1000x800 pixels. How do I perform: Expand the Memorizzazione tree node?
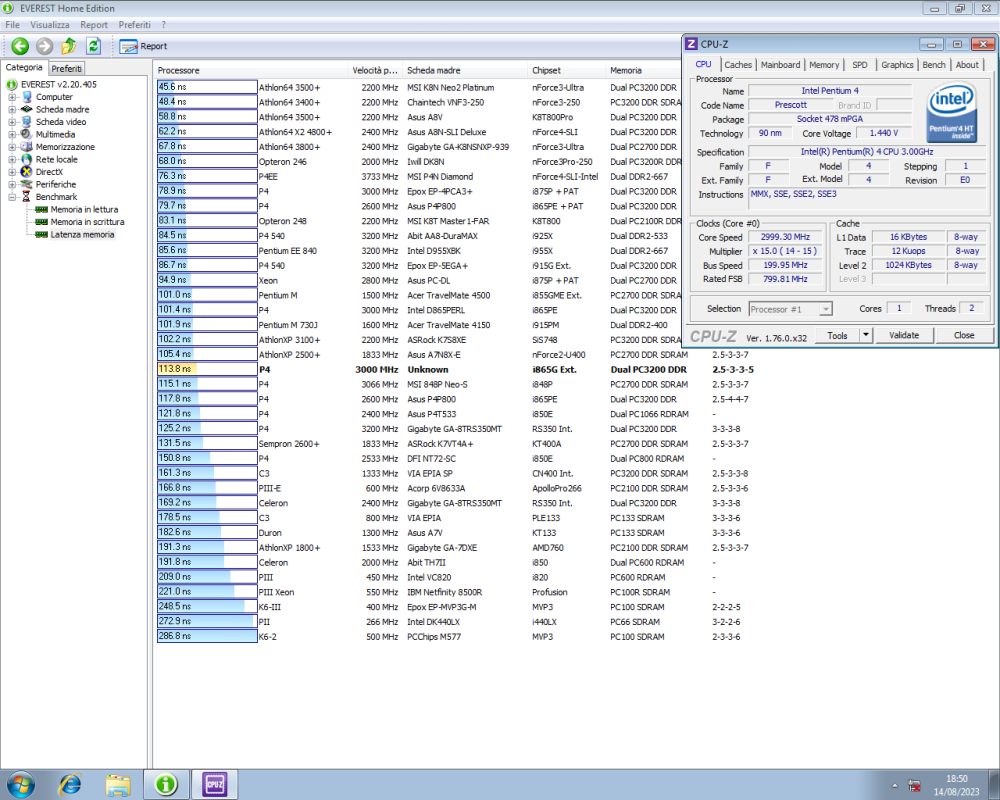(x=10, y=146)
